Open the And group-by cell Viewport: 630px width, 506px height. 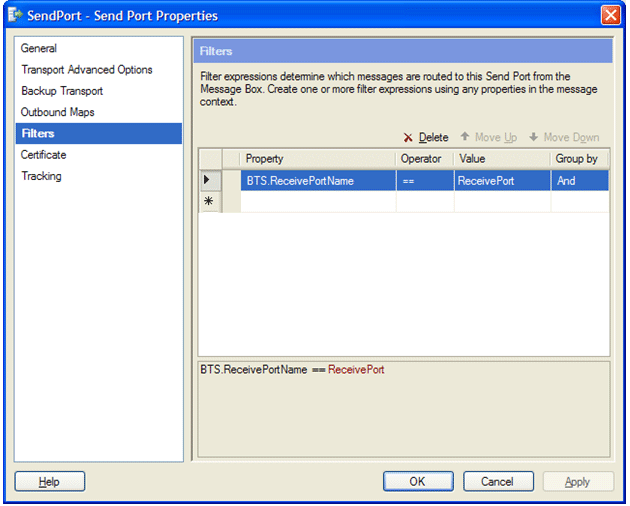580,180
